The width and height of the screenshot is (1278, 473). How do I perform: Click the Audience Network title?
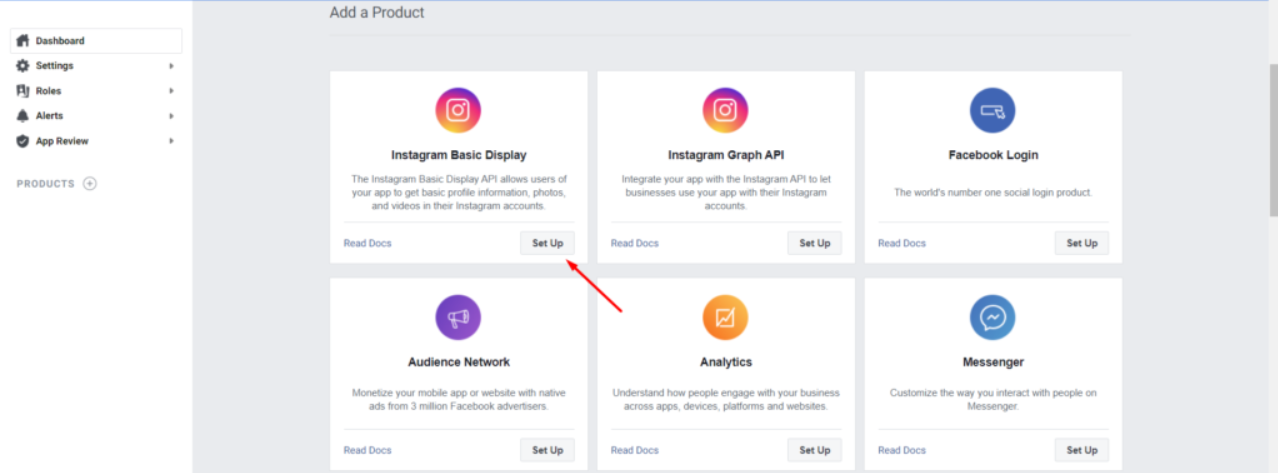click(x=459, y=362)
